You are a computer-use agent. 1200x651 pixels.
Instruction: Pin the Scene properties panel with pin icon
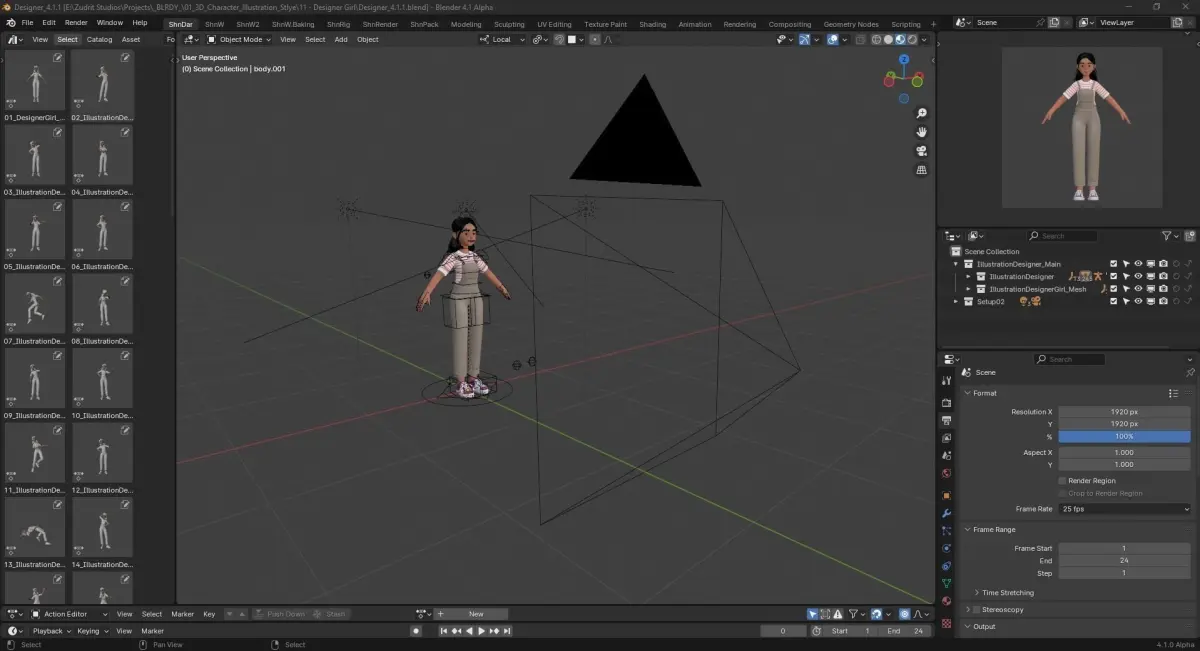(1189, 372)
